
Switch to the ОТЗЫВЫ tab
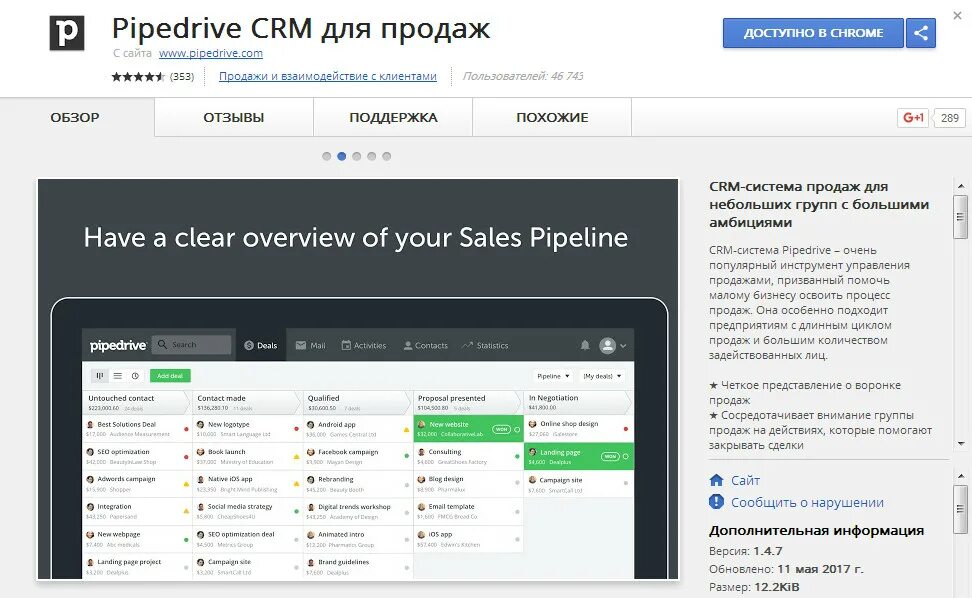(x=234, y=118)
